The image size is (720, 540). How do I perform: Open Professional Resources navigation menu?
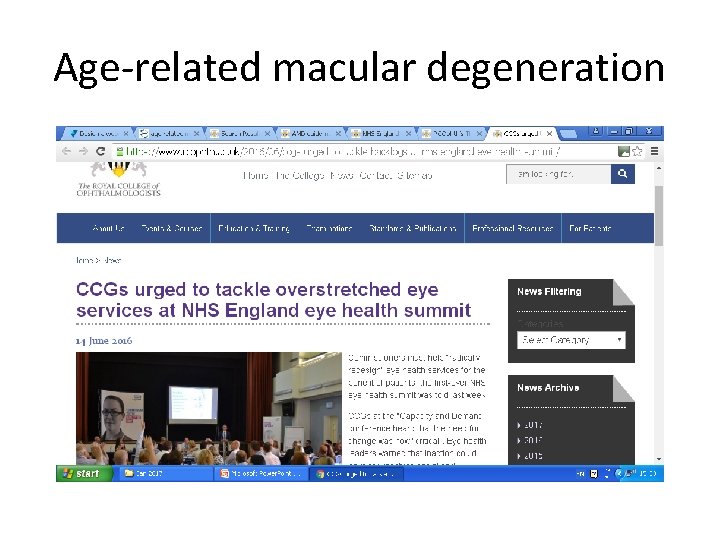click(512, 228)
